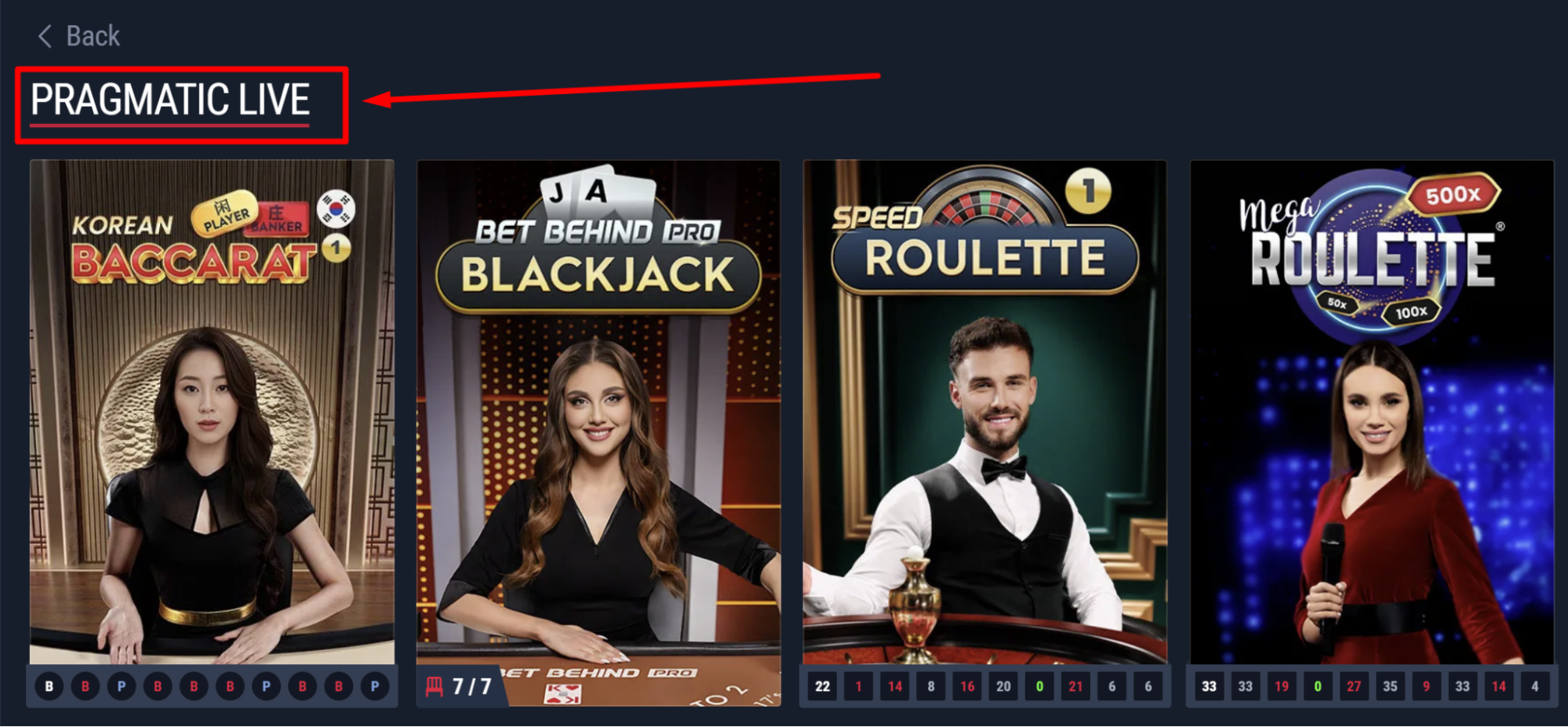The width and height of the screenshot is (1568, 727).
Task: Click the 500x multiplier badge
Action: click(1453, 194)
